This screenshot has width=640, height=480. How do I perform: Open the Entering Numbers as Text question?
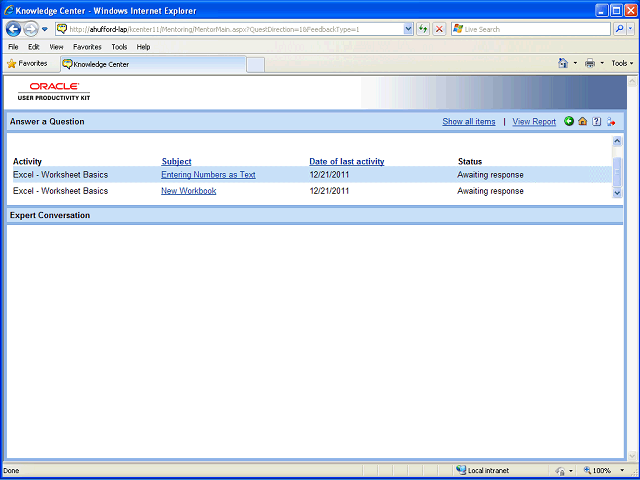click(208, 175)
